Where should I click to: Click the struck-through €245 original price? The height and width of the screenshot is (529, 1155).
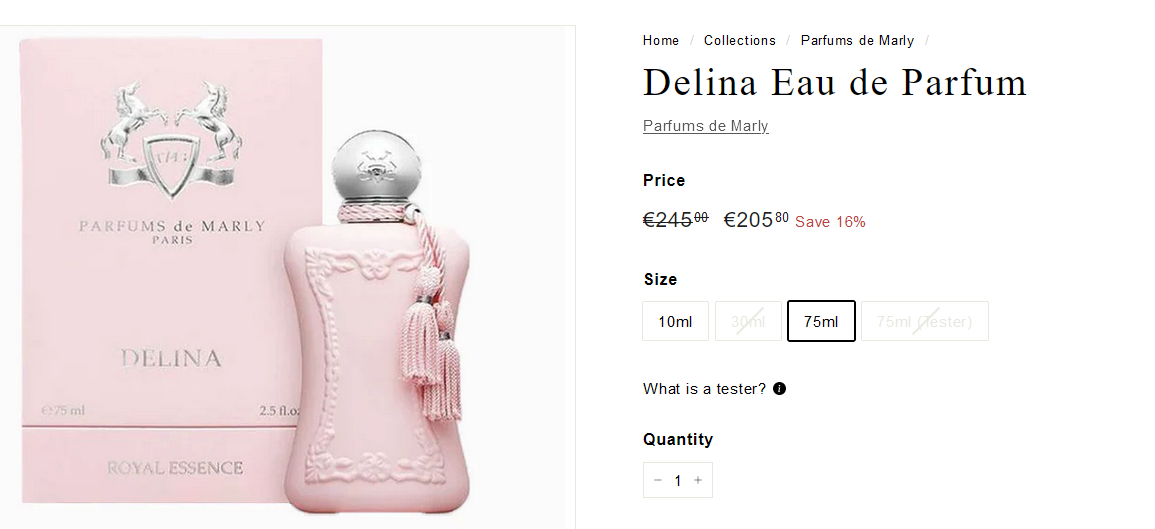(675, 220)
